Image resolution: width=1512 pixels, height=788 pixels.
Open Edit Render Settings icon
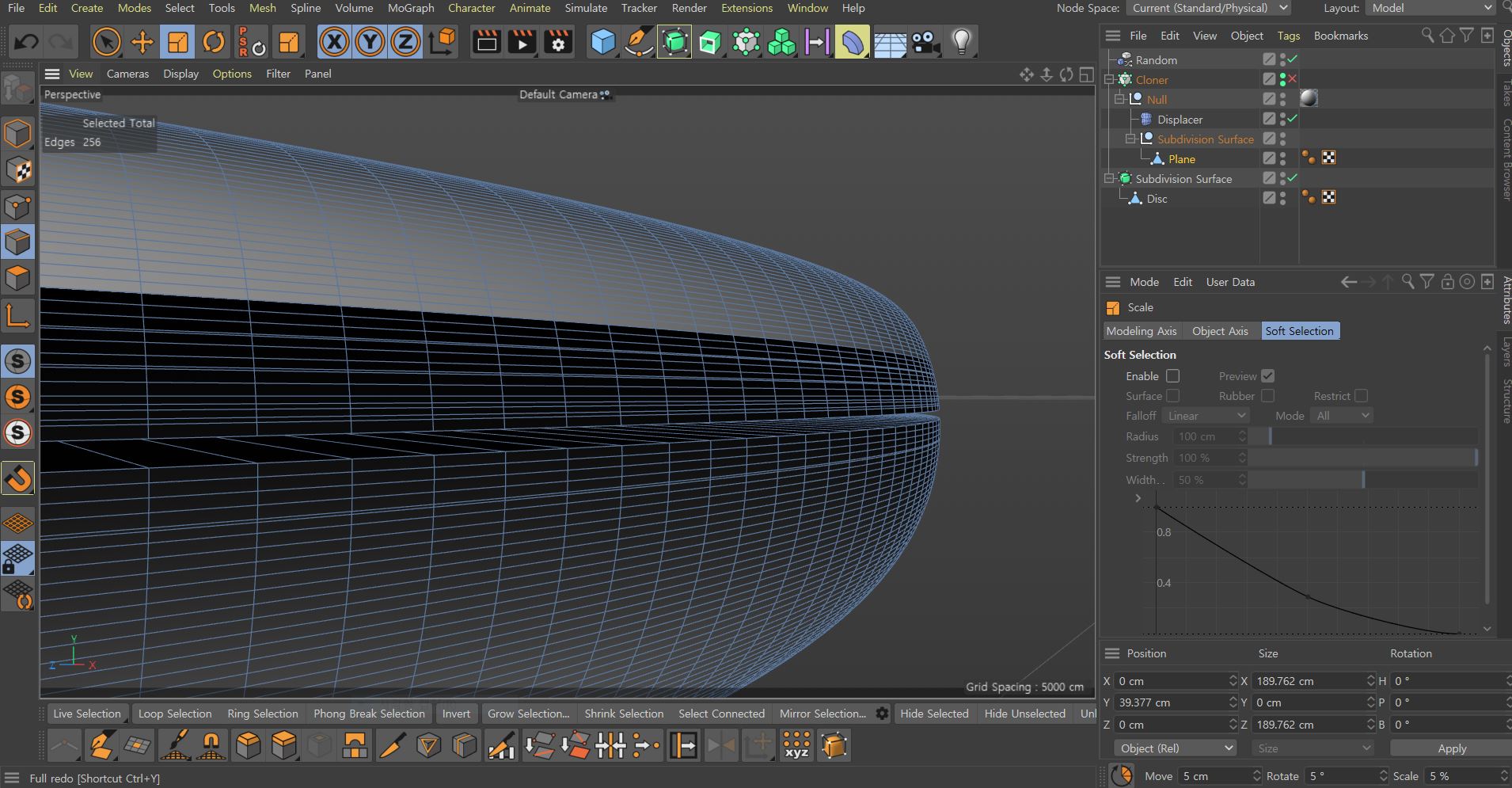557,42
